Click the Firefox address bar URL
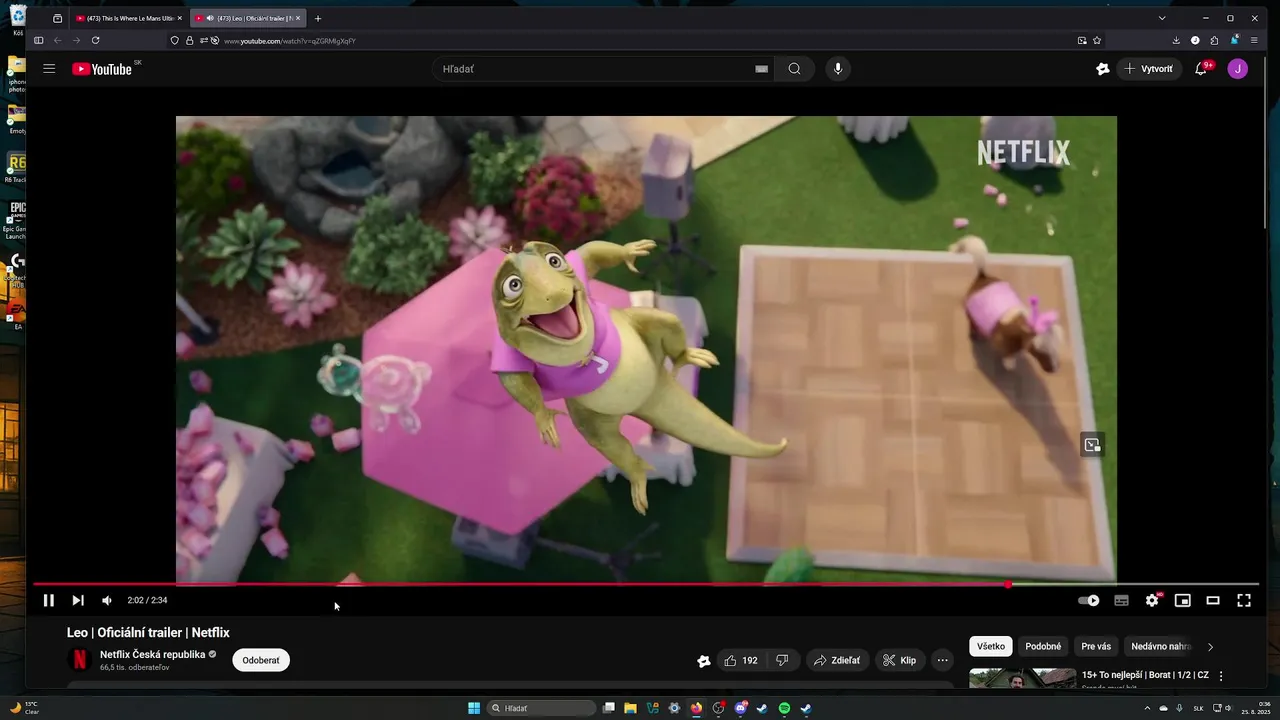Viewport: 1280px width, 720px height. pyautogui.click(x=290, y=41)
